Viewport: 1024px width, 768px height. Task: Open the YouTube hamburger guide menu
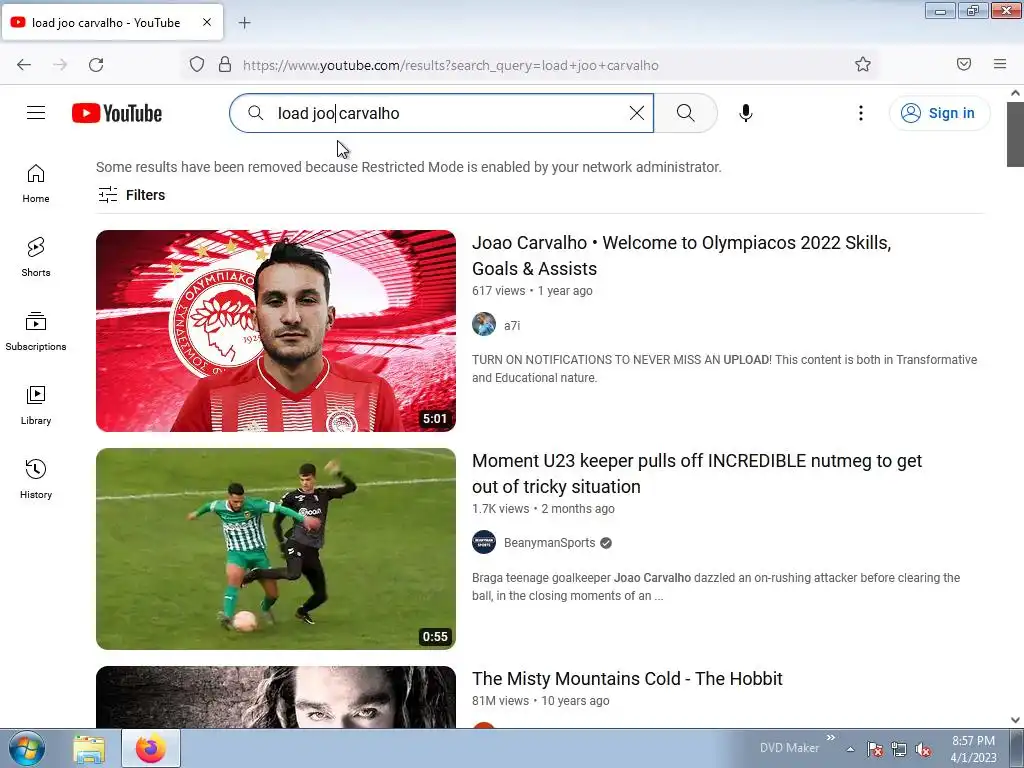tap(36, 113)
